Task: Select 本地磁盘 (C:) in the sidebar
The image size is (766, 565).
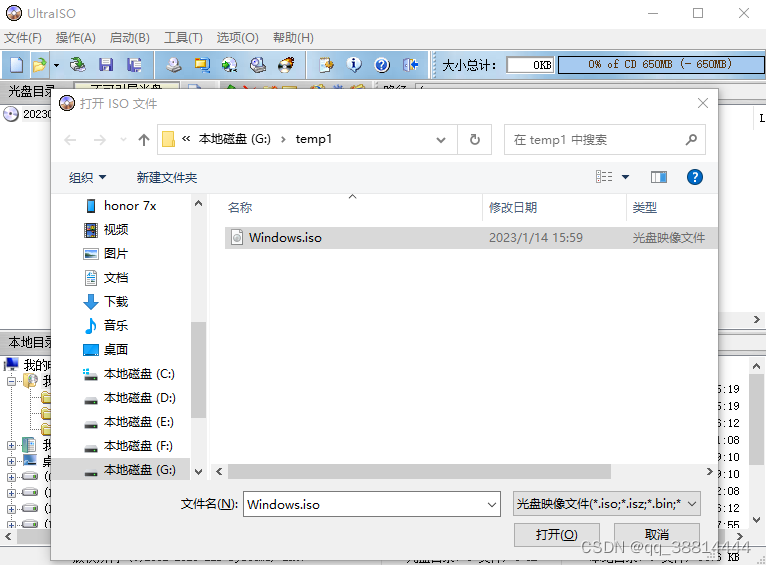Action: (x=129, y=374)
